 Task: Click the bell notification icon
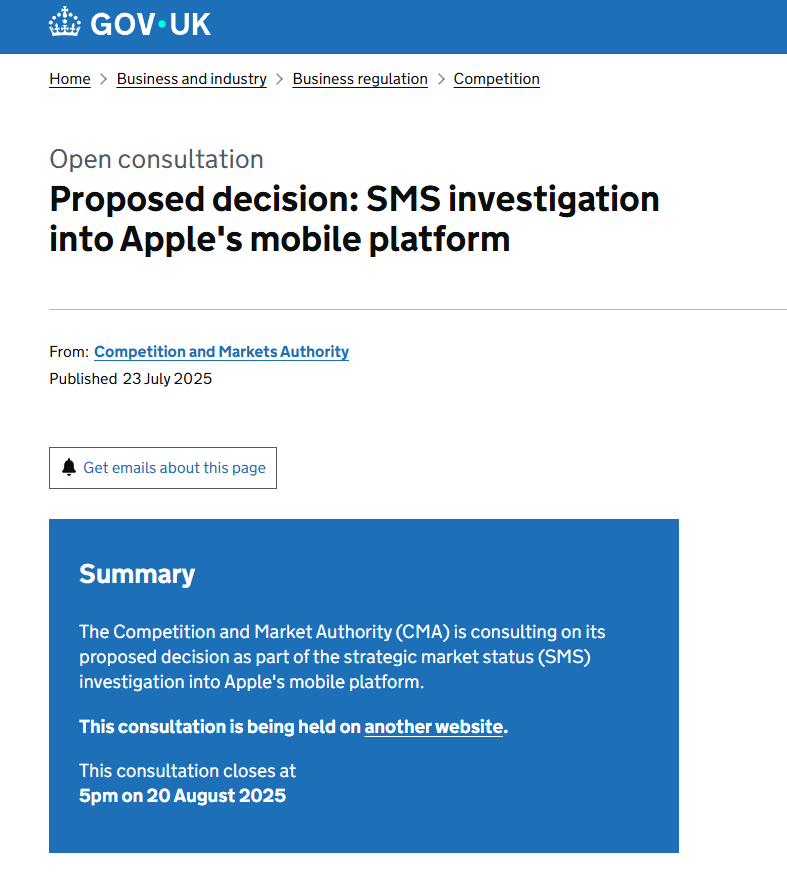(x=69, y=468)
